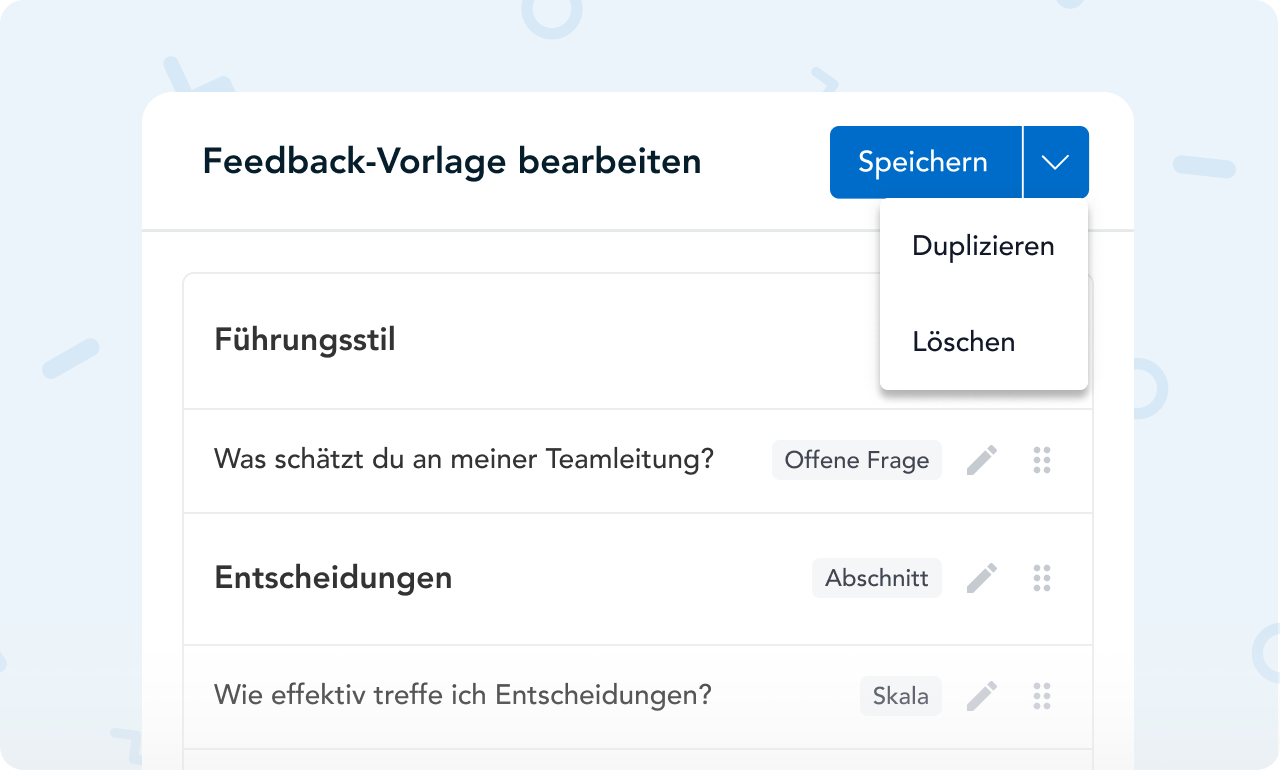1280x770 pixels.
Task: Click the 'Offene Frage' type badge
Action: 857,460
